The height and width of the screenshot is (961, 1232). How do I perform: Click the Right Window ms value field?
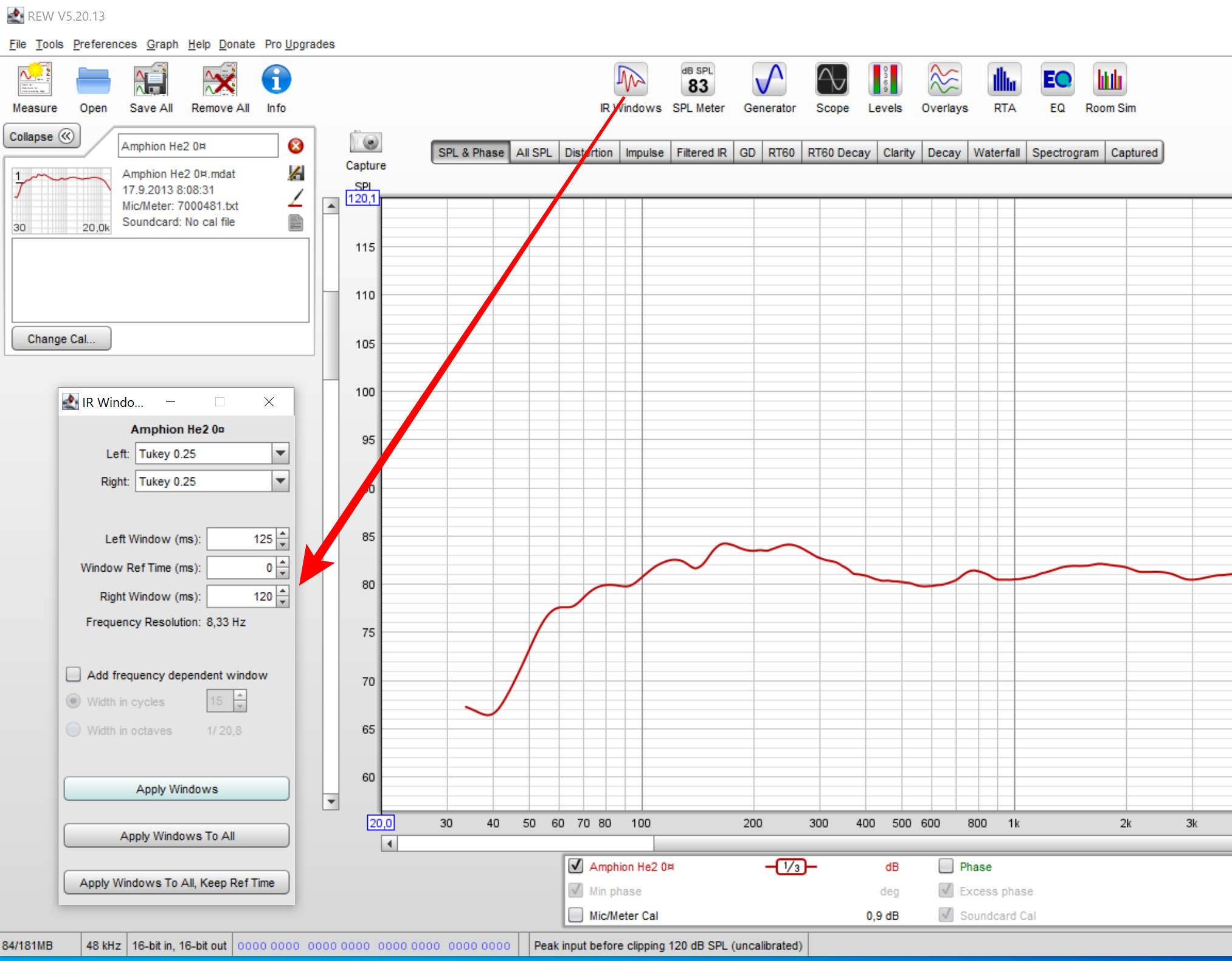tap(241, 596)
